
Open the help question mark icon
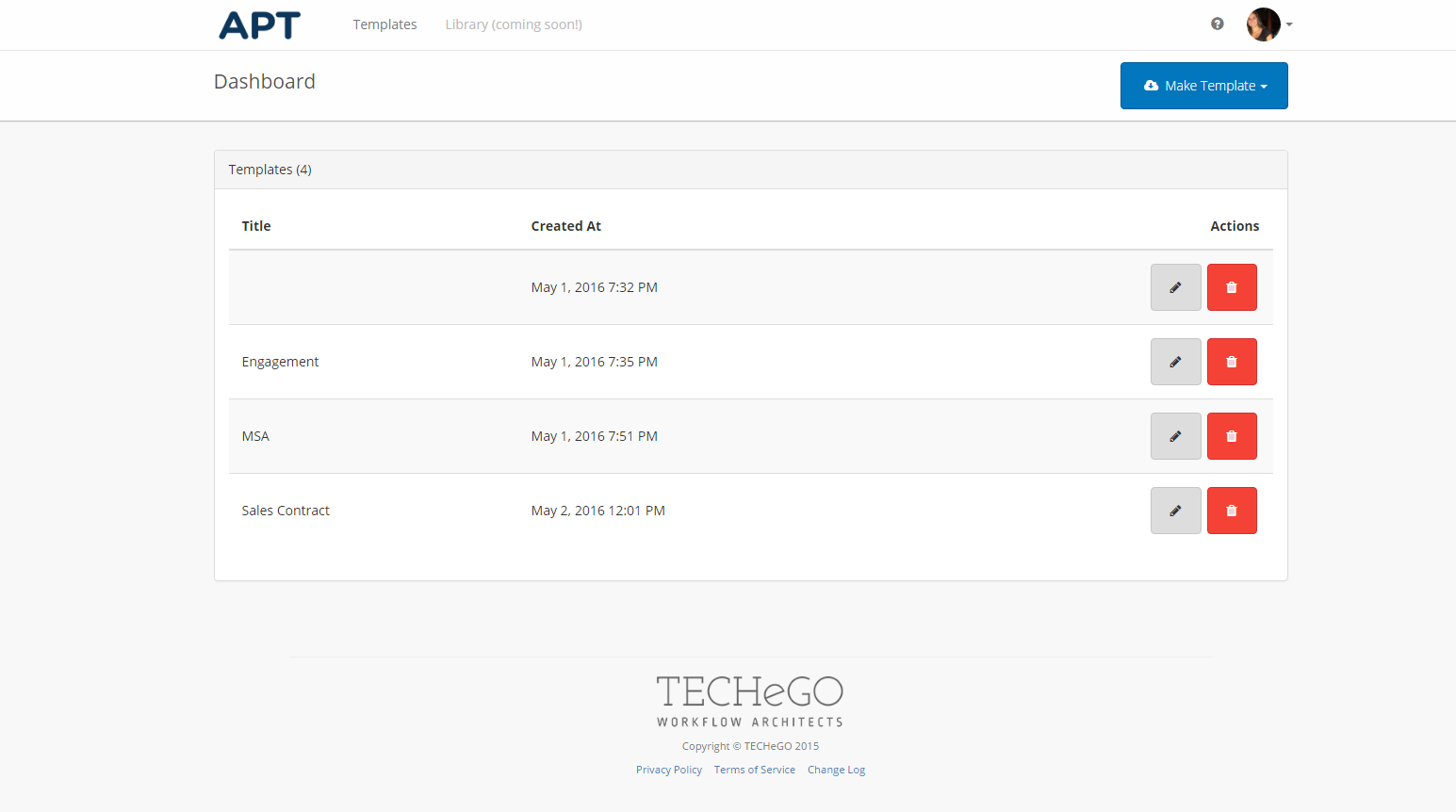pyautogui.click(x=1217, y=24)
